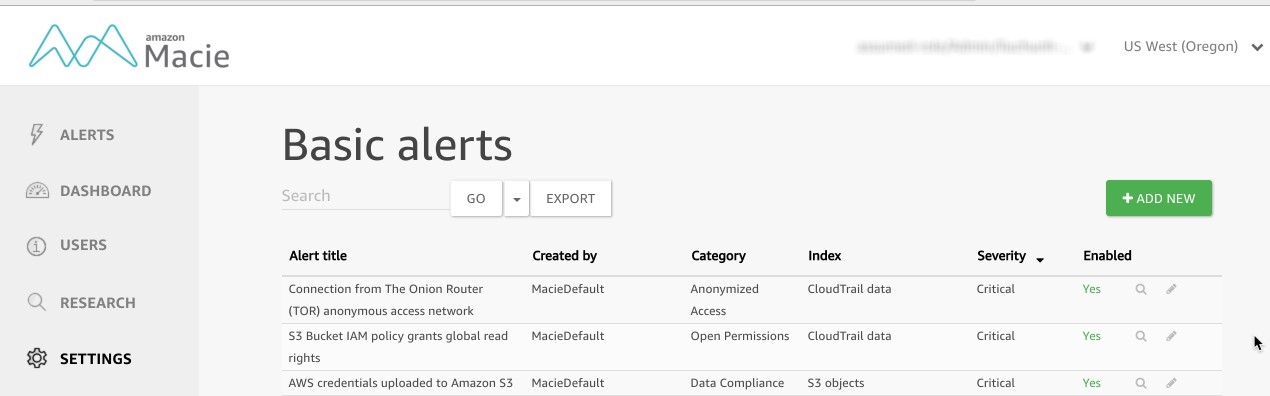
Task: Sort by the Category column header
Action: [718, 256]
